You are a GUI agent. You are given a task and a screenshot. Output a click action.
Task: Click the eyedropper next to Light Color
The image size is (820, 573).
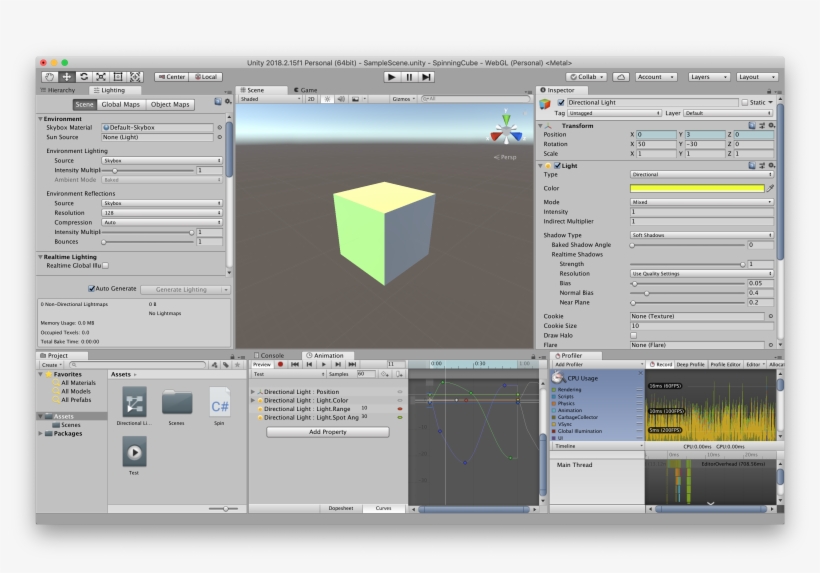[x=771, y=188]
